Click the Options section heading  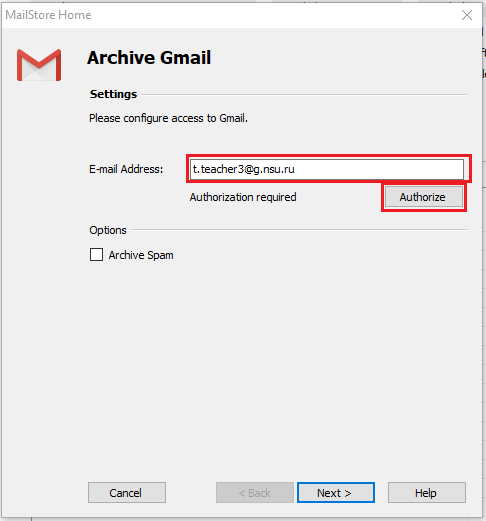tap(108, 230)
